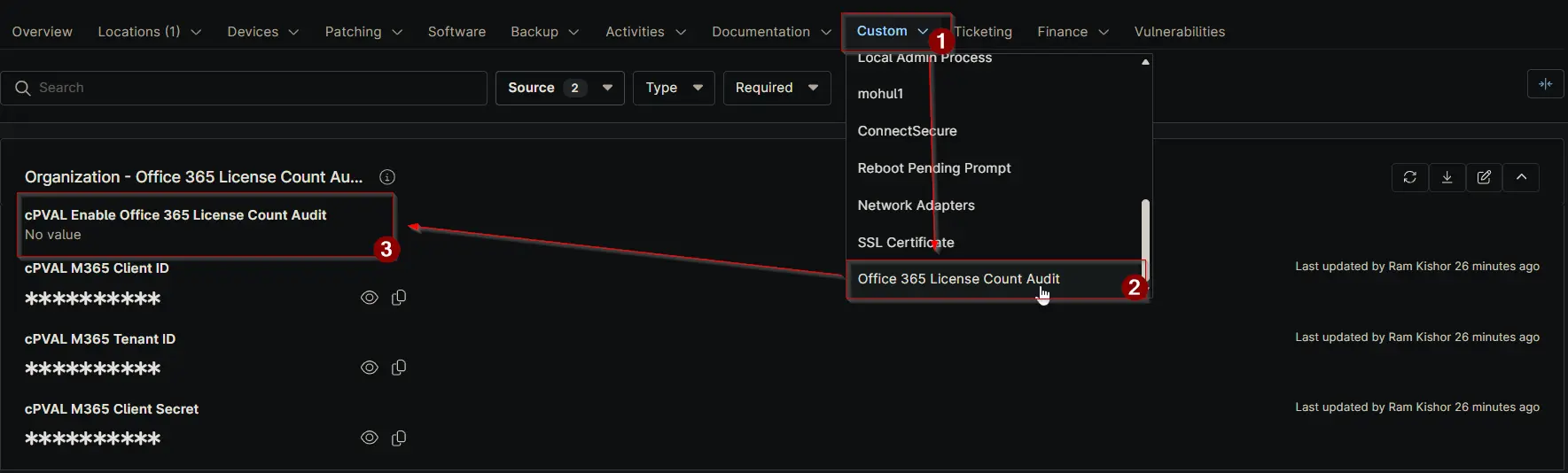Copy the cPVAL M365 Client ID value
The height and width of the screenshot is (473, 1568).
tap(399, 298)
